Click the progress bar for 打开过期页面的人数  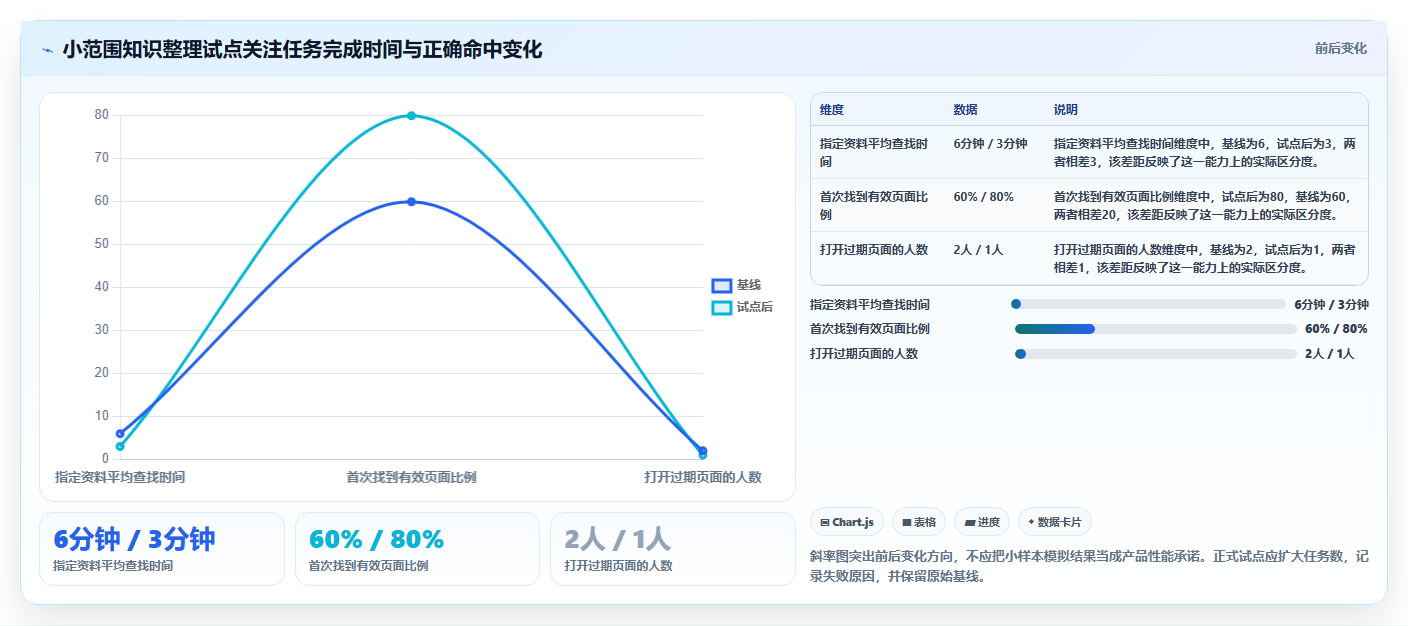pyautogui.click(x=1155, y=354)
